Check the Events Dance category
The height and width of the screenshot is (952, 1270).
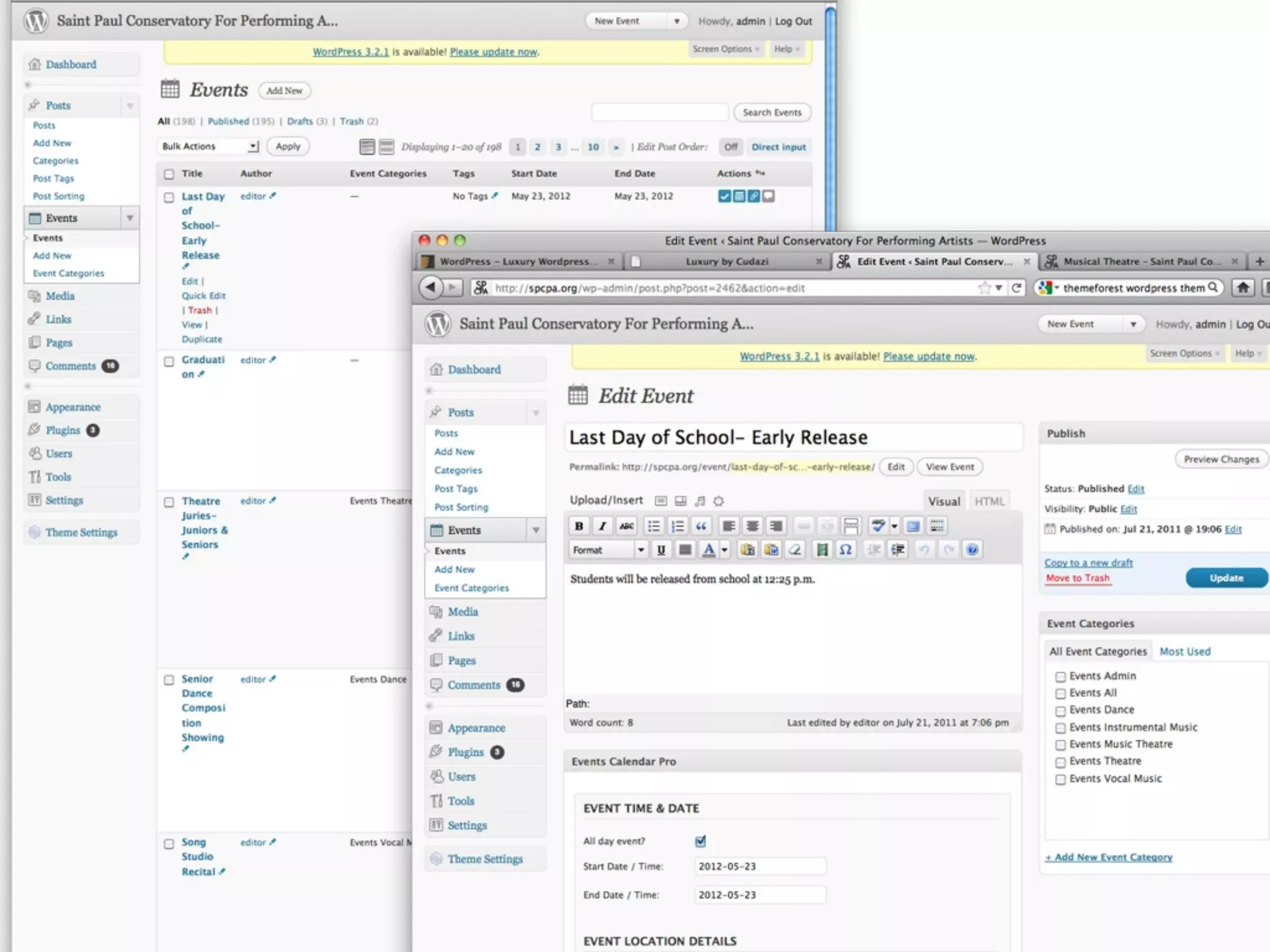tap(1060, 710)
